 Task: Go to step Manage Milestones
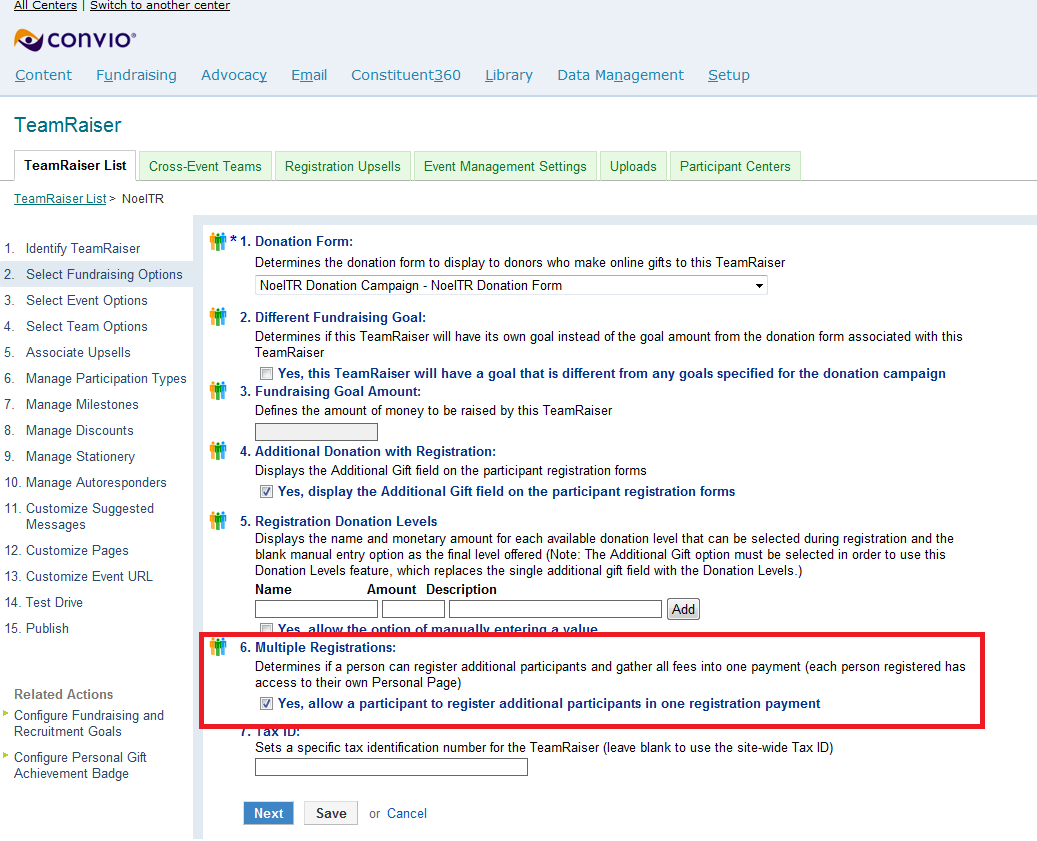pyautogui.click(x=82, y=405)
